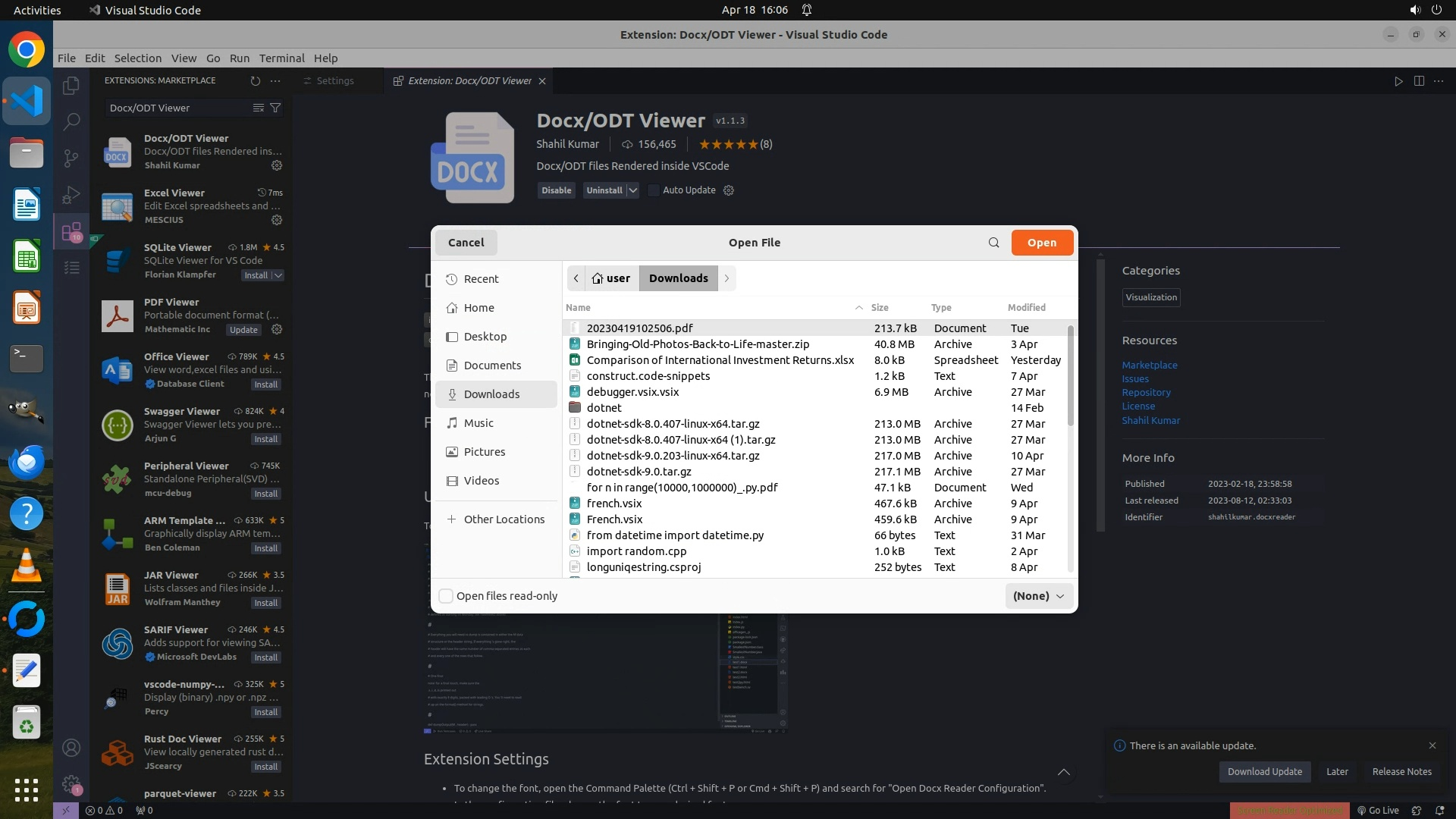Refresh the extensions marketplace list
1456x819 pixels.
click(x=255, y=80)
